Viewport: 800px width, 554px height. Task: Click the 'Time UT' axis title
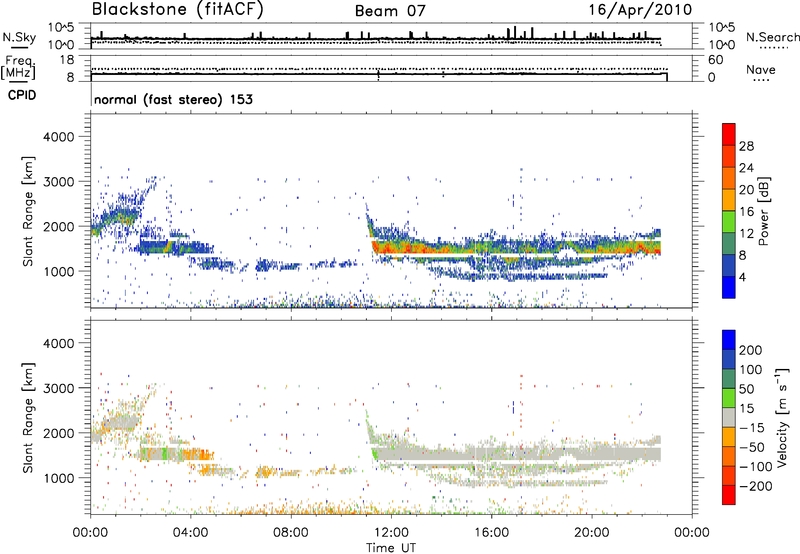391,548
